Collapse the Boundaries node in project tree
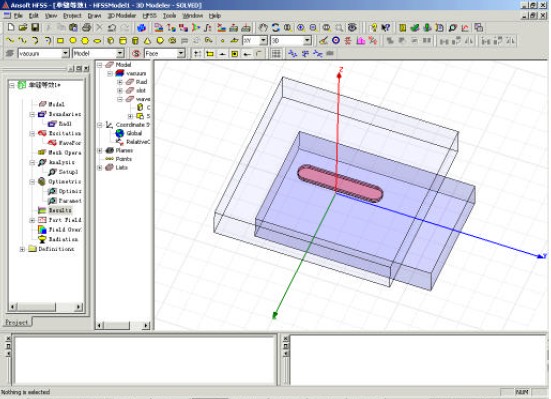Viewport: 551px width, 399px height. pyautogui.click(x=32, y=114)
